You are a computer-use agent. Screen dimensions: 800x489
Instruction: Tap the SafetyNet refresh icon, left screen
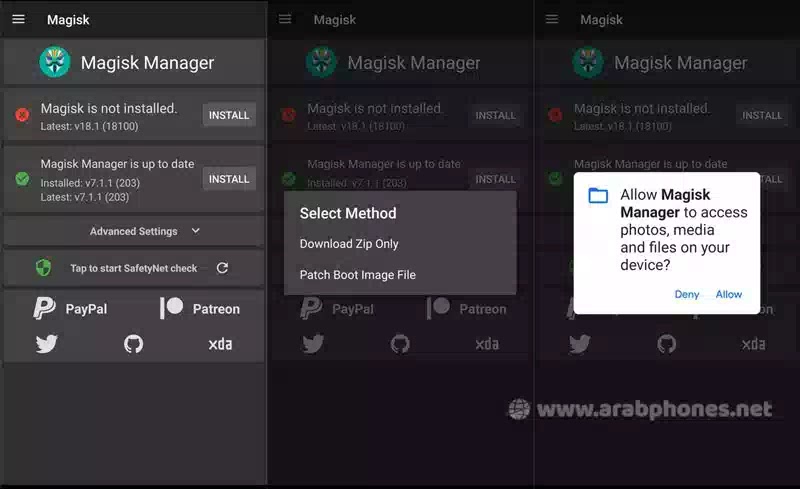click(x=222, y=268)
